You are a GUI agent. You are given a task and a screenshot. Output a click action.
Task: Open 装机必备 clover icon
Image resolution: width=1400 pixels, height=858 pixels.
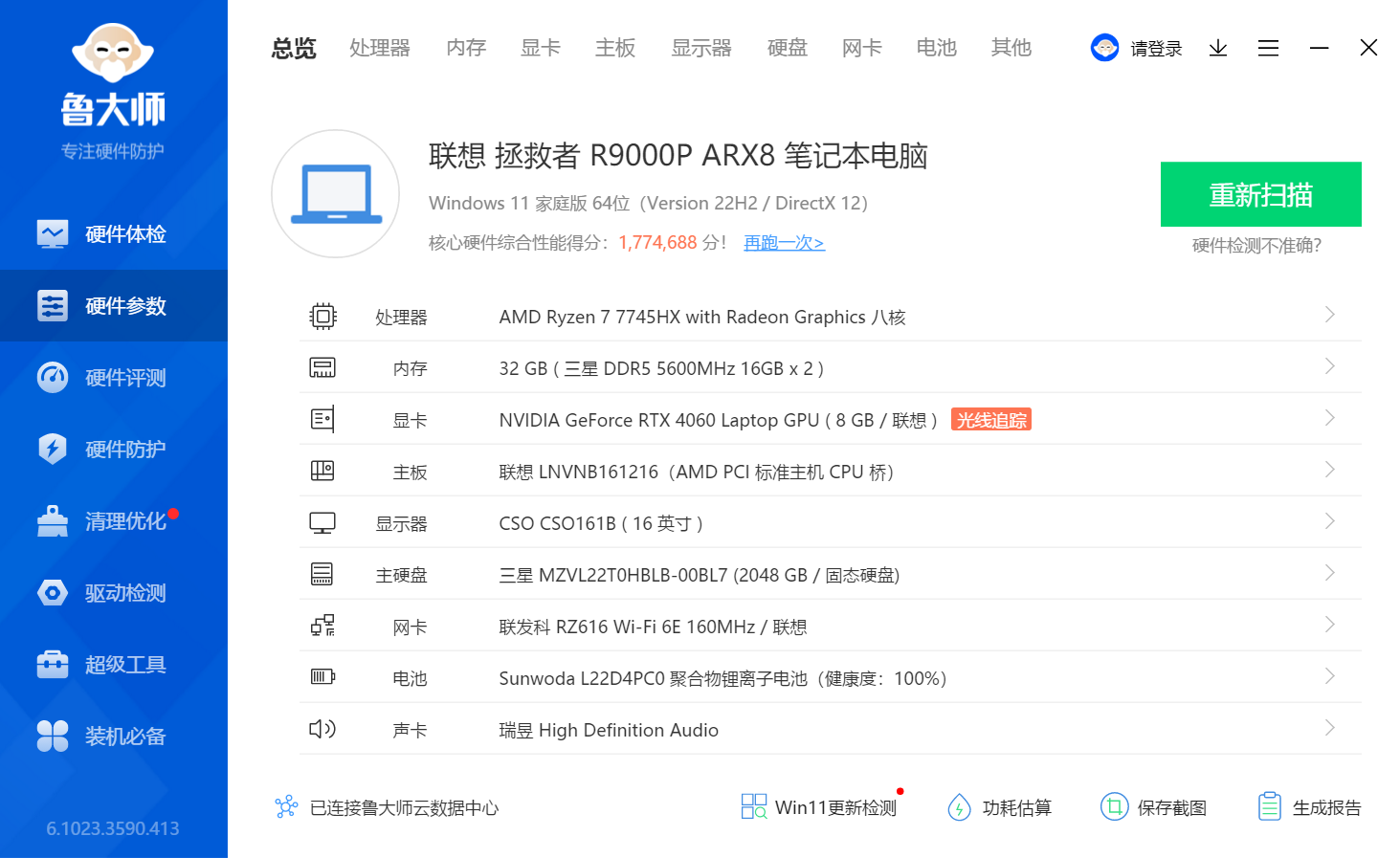[x=53, y=737]
